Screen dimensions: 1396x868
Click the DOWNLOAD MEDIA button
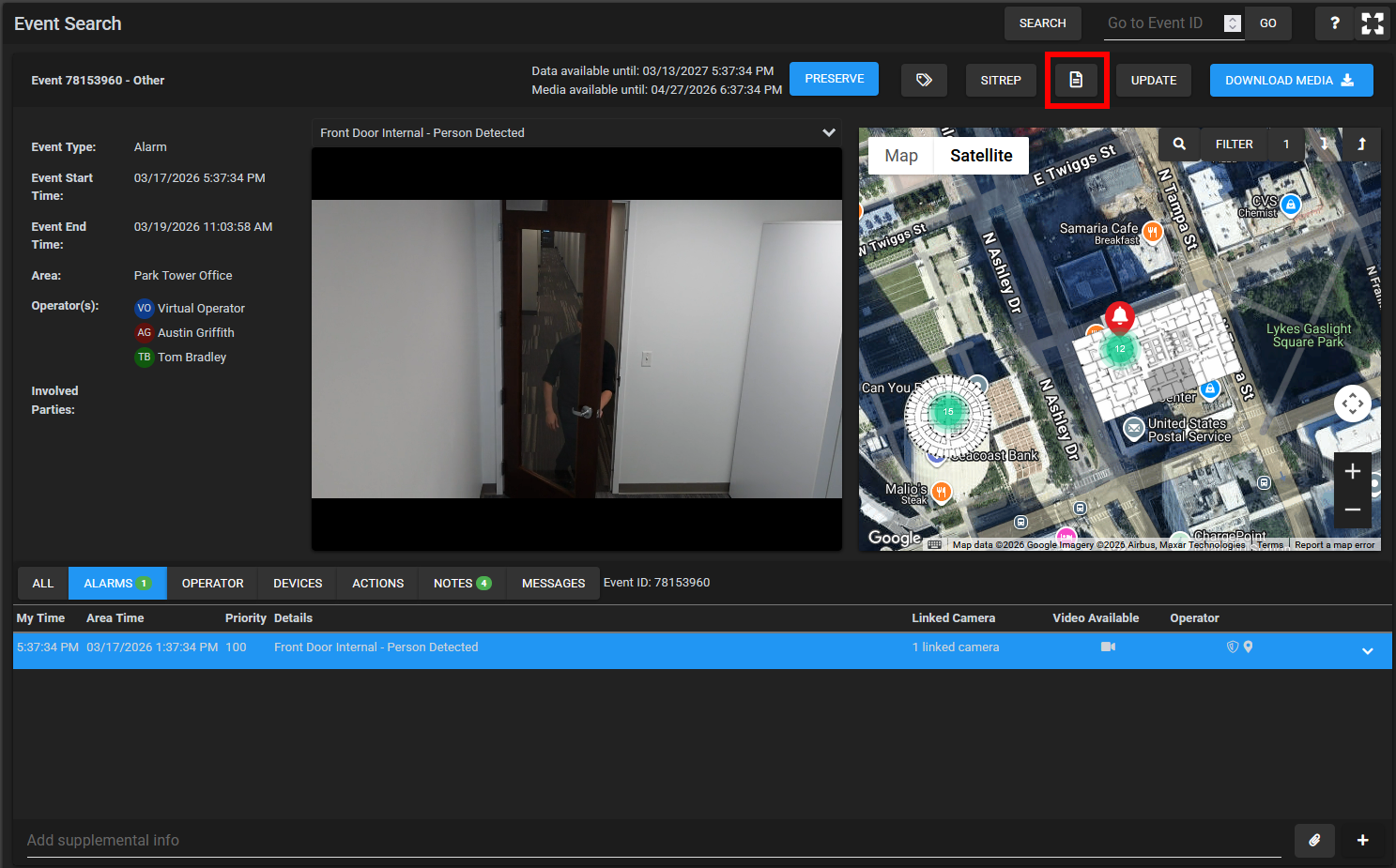[x=1290, y=80]
